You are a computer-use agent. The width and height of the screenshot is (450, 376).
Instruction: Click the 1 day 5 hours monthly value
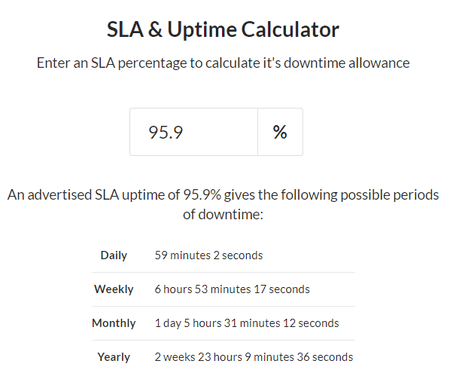coord(247,323)
